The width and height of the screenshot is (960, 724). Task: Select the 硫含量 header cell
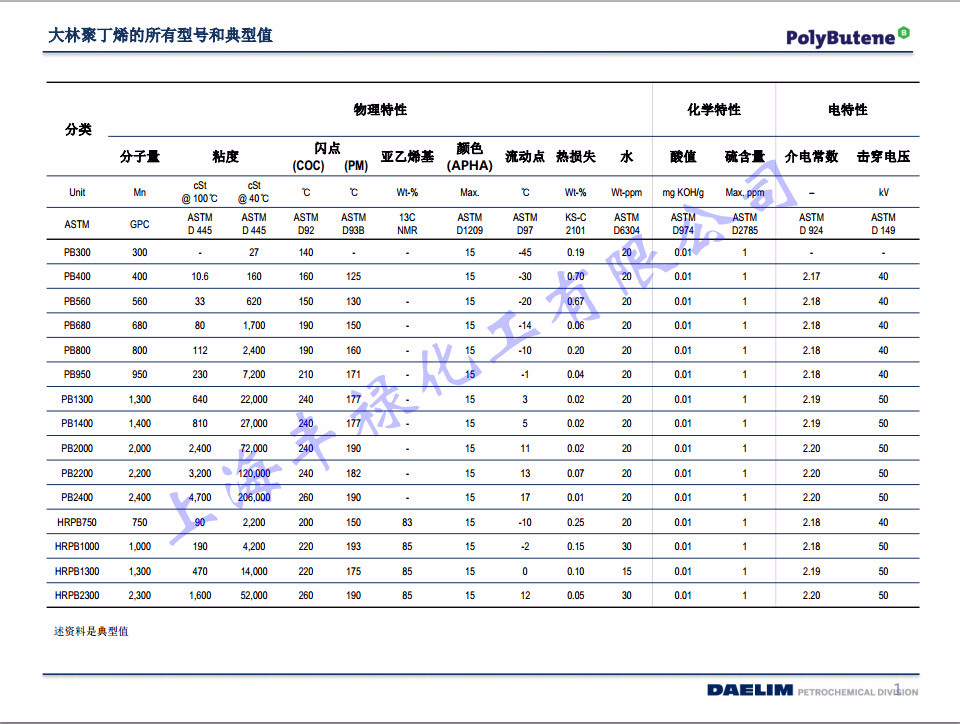pyautogui.click(x=744, y=156)
